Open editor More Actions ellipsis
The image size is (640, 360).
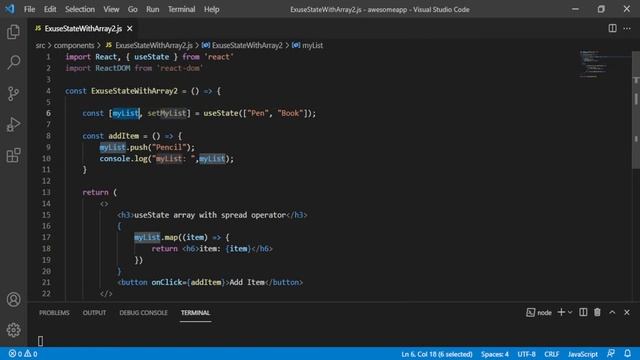pyautogui.click(x=627, y=28)
